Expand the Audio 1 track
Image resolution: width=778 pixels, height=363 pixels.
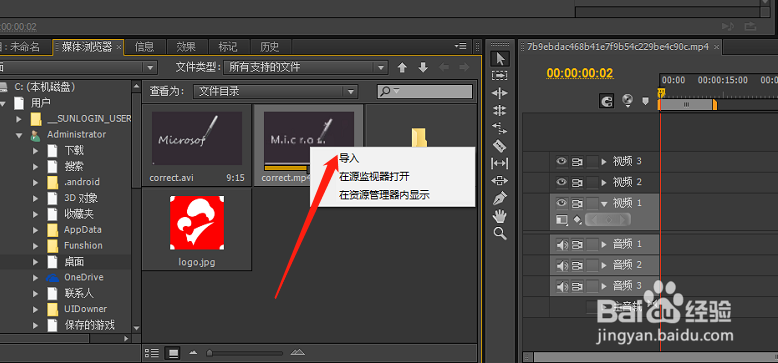(604, 244)
